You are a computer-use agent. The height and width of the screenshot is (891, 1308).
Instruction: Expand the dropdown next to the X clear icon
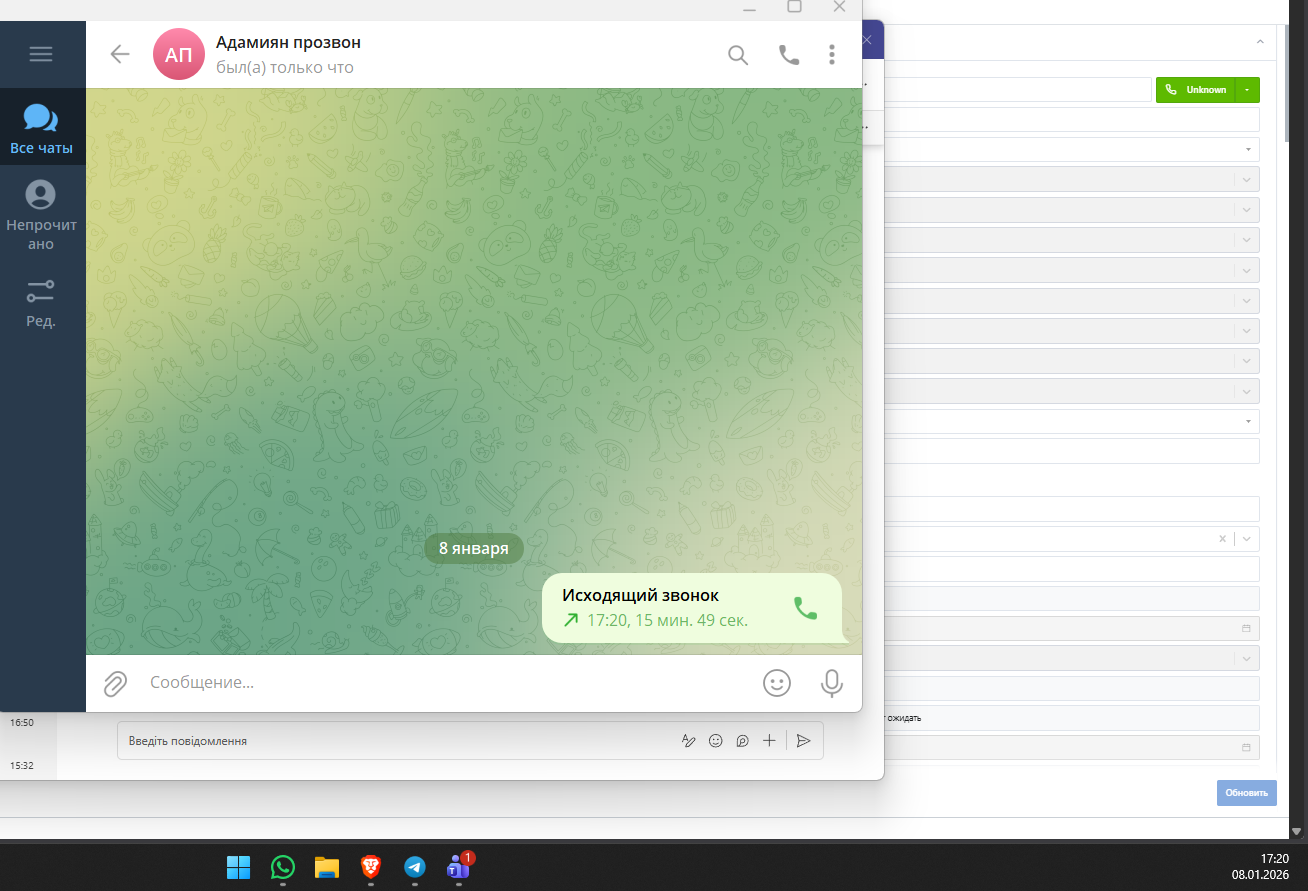coord(1247,539)
